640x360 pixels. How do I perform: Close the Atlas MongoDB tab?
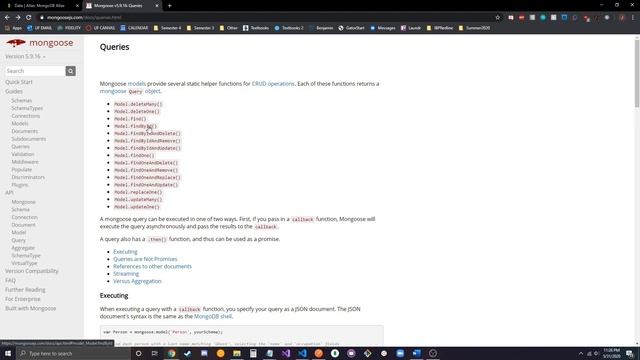(x=77, y=6)
